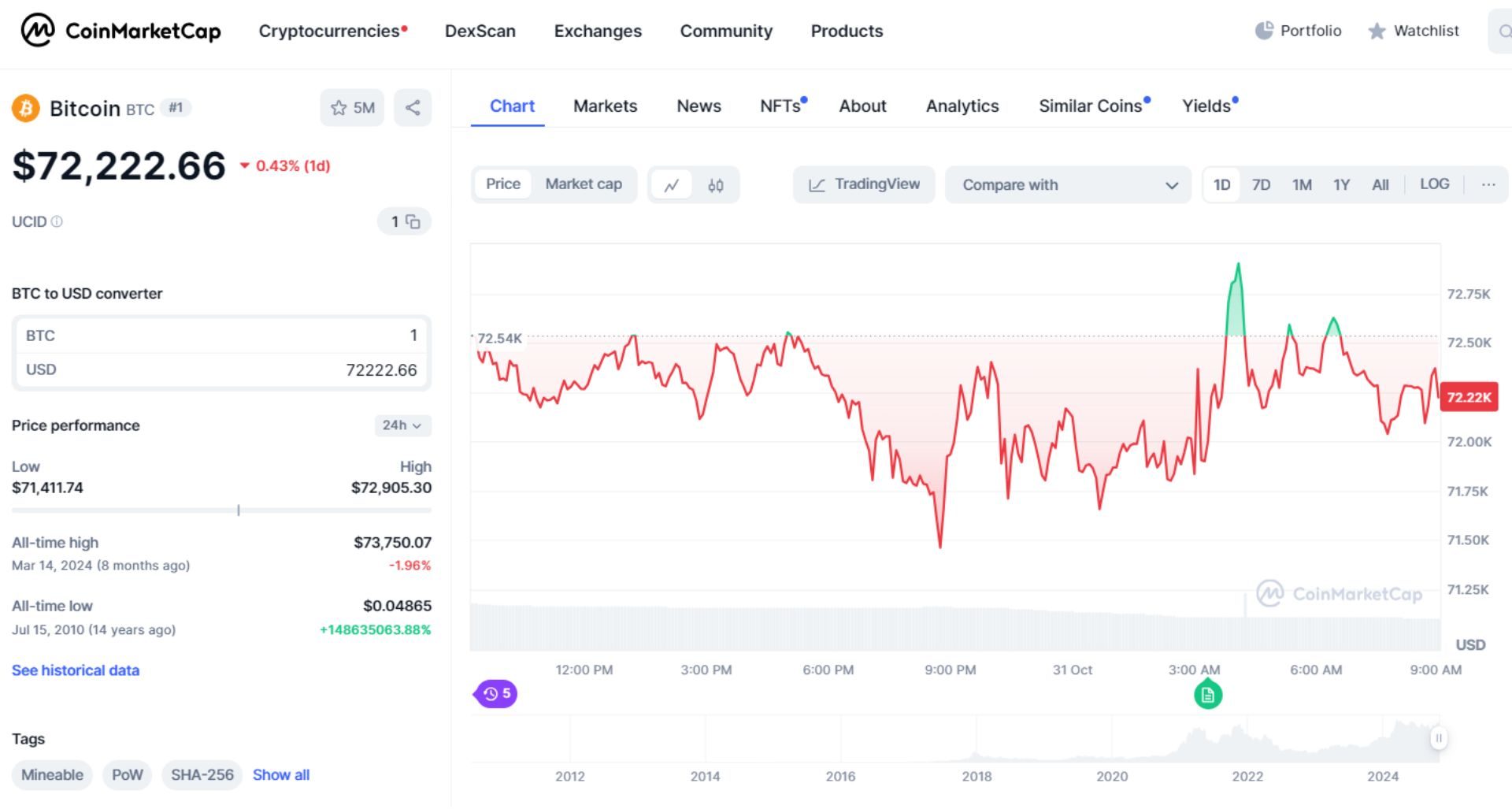The height and width of the screenshot is (809, 1512).
Task: Click the green annotation icon on the chart
Action: 1207,694
